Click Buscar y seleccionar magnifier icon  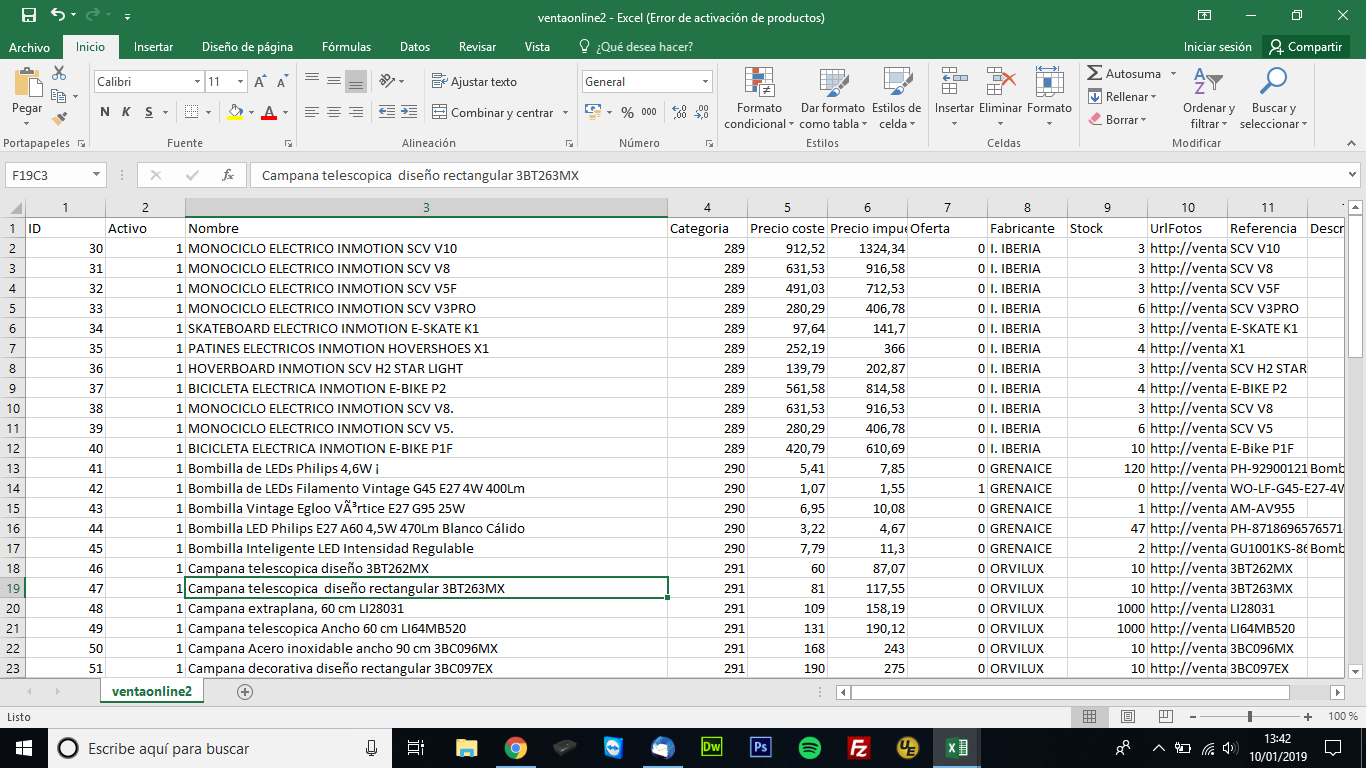[x=1273, y=82]
